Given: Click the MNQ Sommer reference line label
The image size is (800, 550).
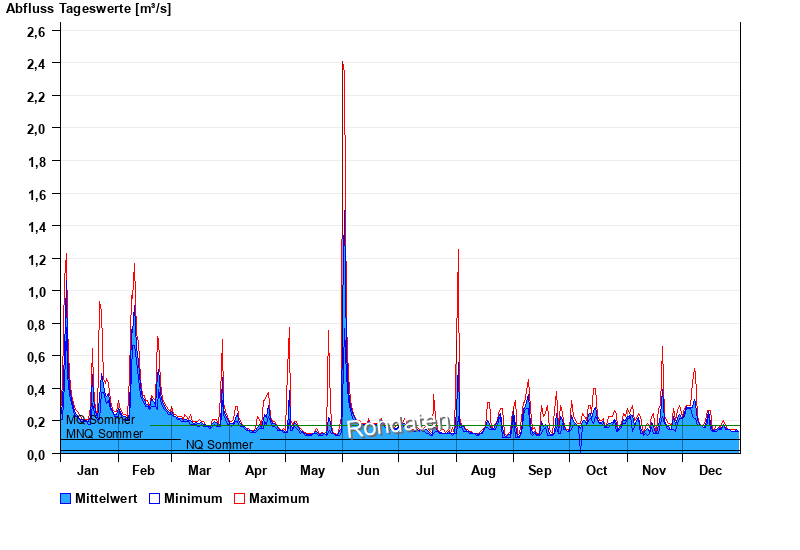Looking at the screenshot, I should tap(104, 434).
